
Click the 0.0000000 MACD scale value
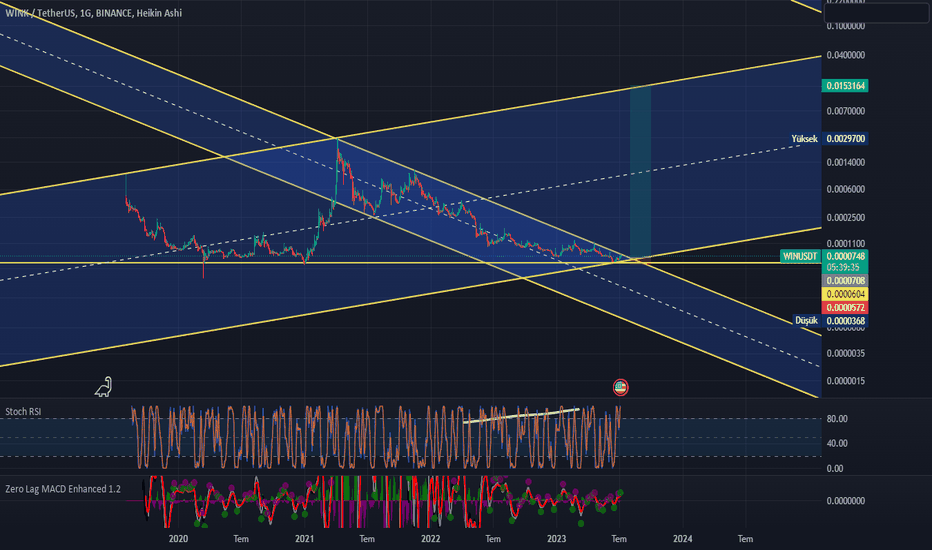point(845,501)
